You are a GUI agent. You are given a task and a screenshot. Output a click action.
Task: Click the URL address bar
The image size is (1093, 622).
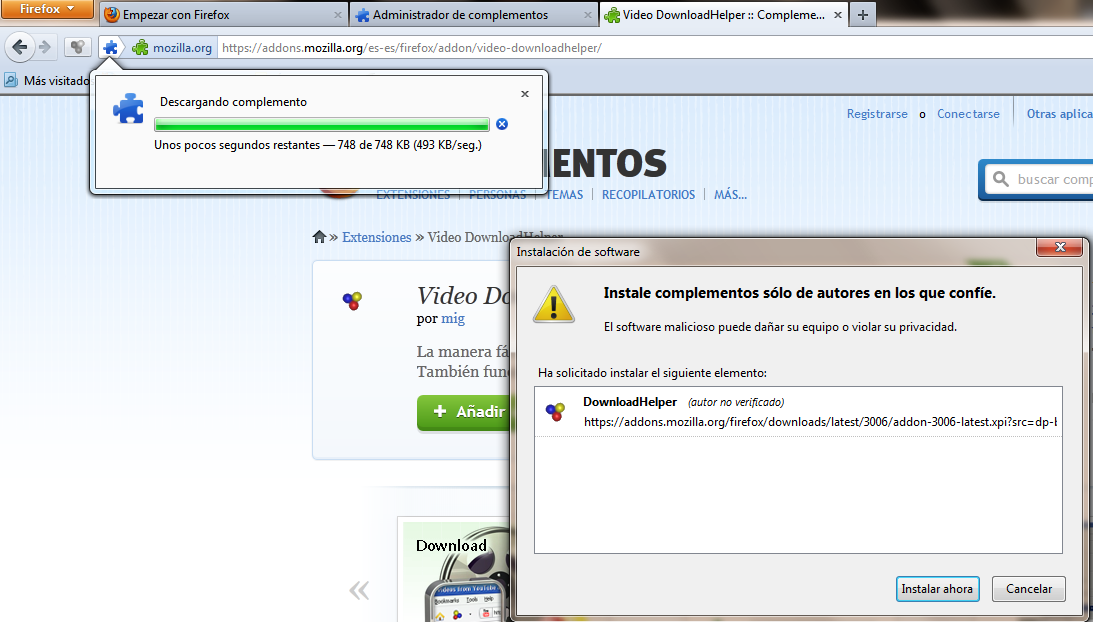point(640,47)
